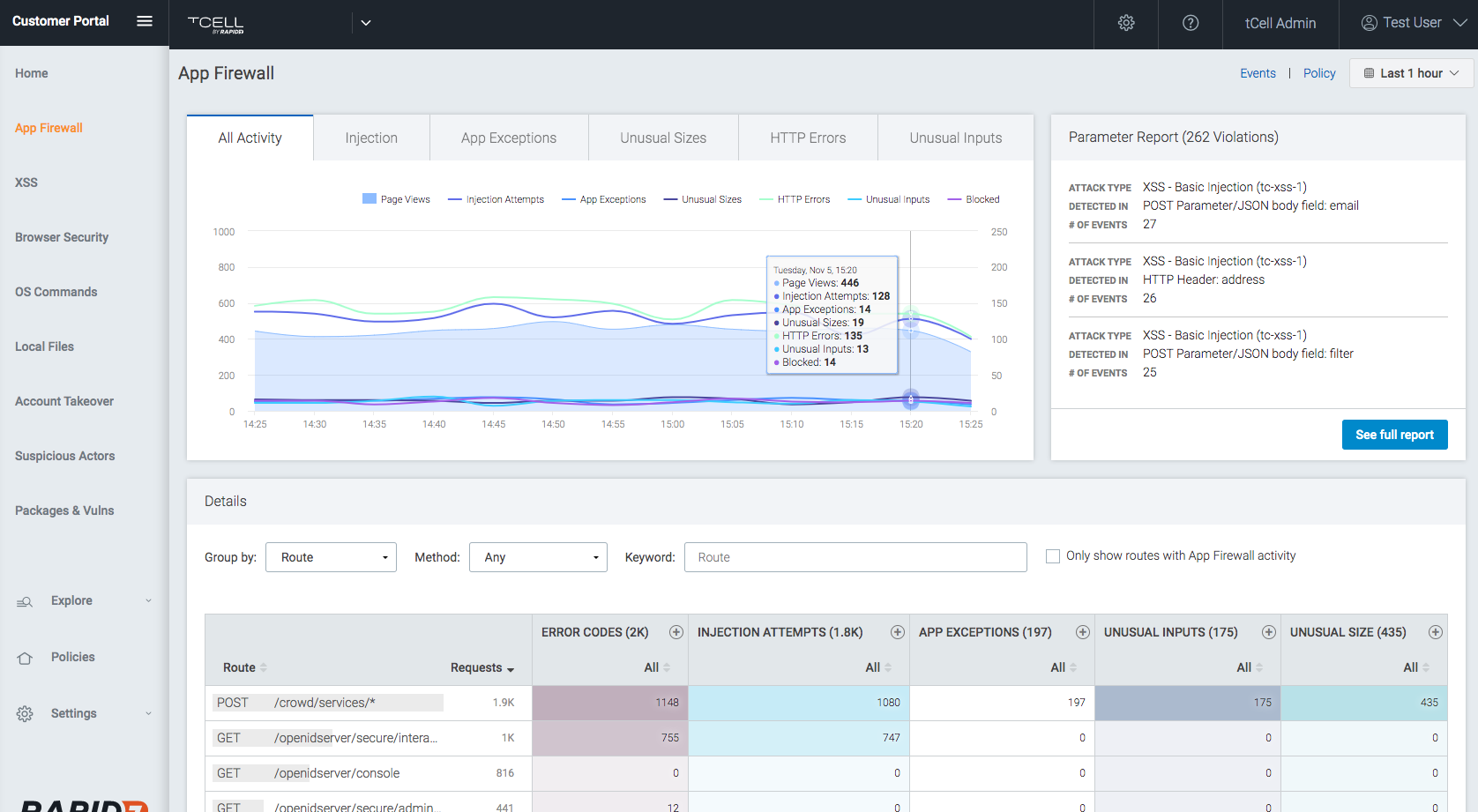Screen dimensions: 1478x812
Task: Expand the Error Codes column plus icon
Action: coord(676,632)
